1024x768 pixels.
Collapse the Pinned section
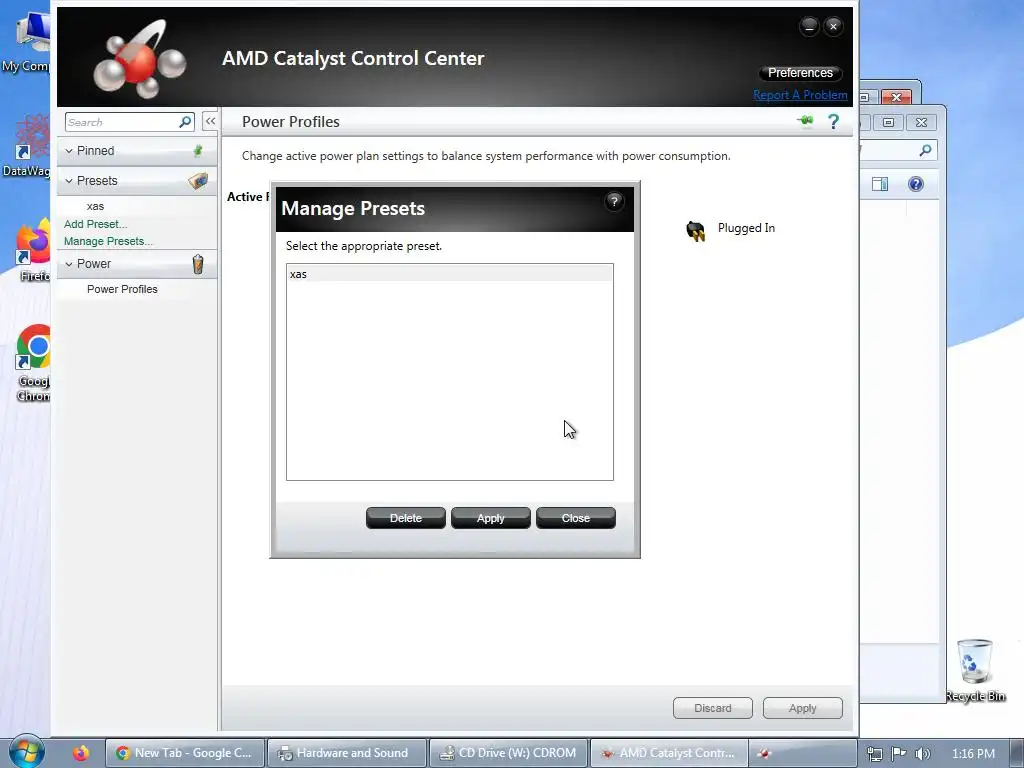(x=69, y=151)
